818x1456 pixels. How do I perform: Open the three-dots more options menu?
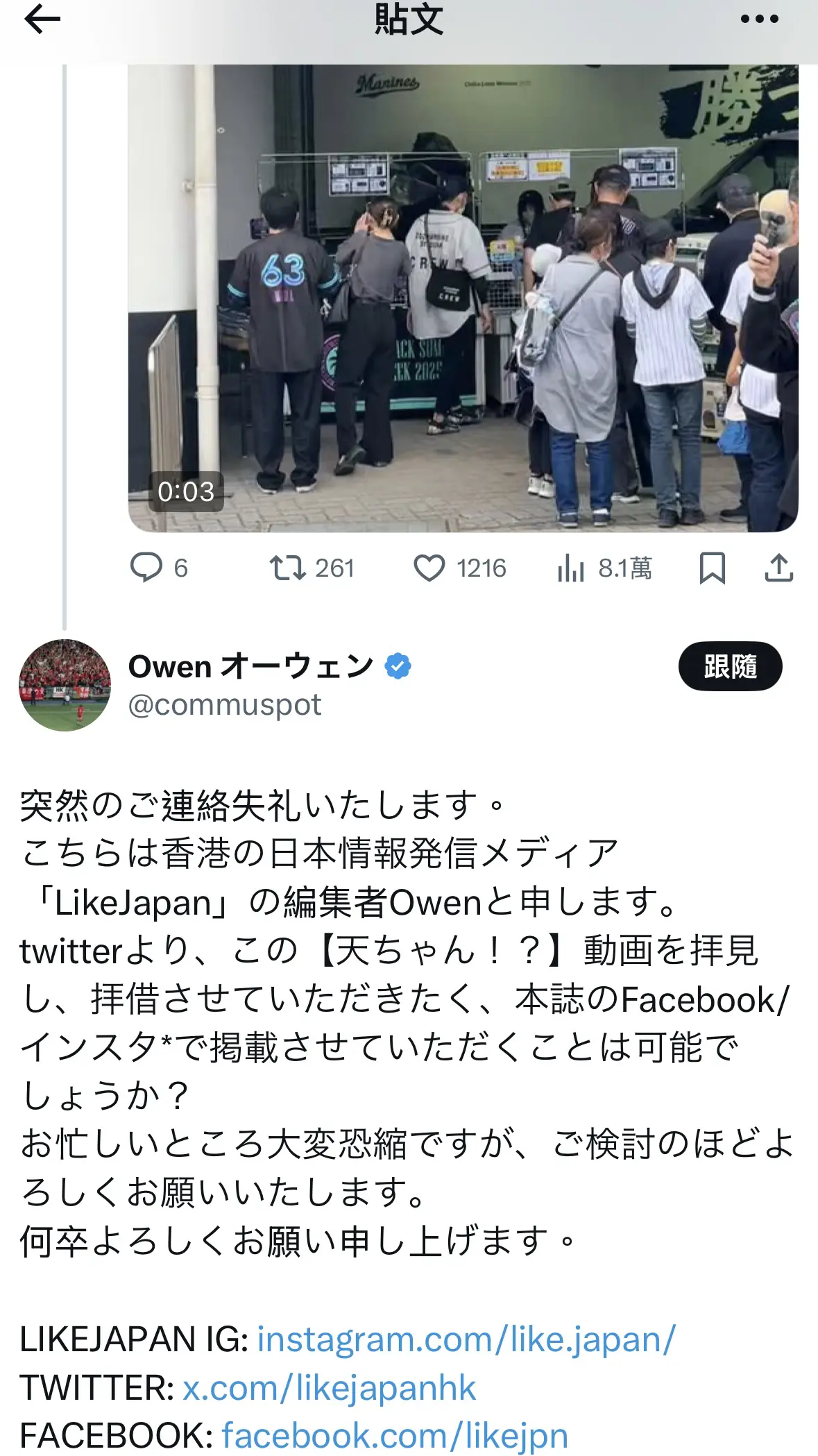coord(759,19)
